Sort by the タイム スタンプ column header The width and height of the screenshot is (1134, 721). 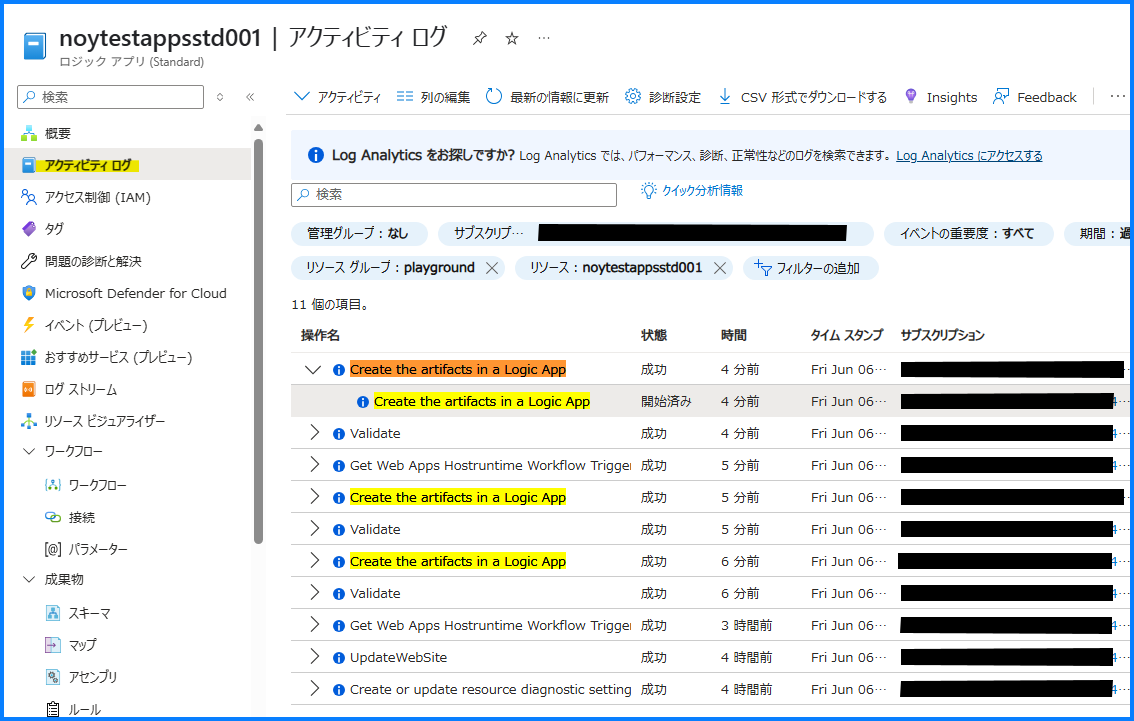(x=847, y=336)
